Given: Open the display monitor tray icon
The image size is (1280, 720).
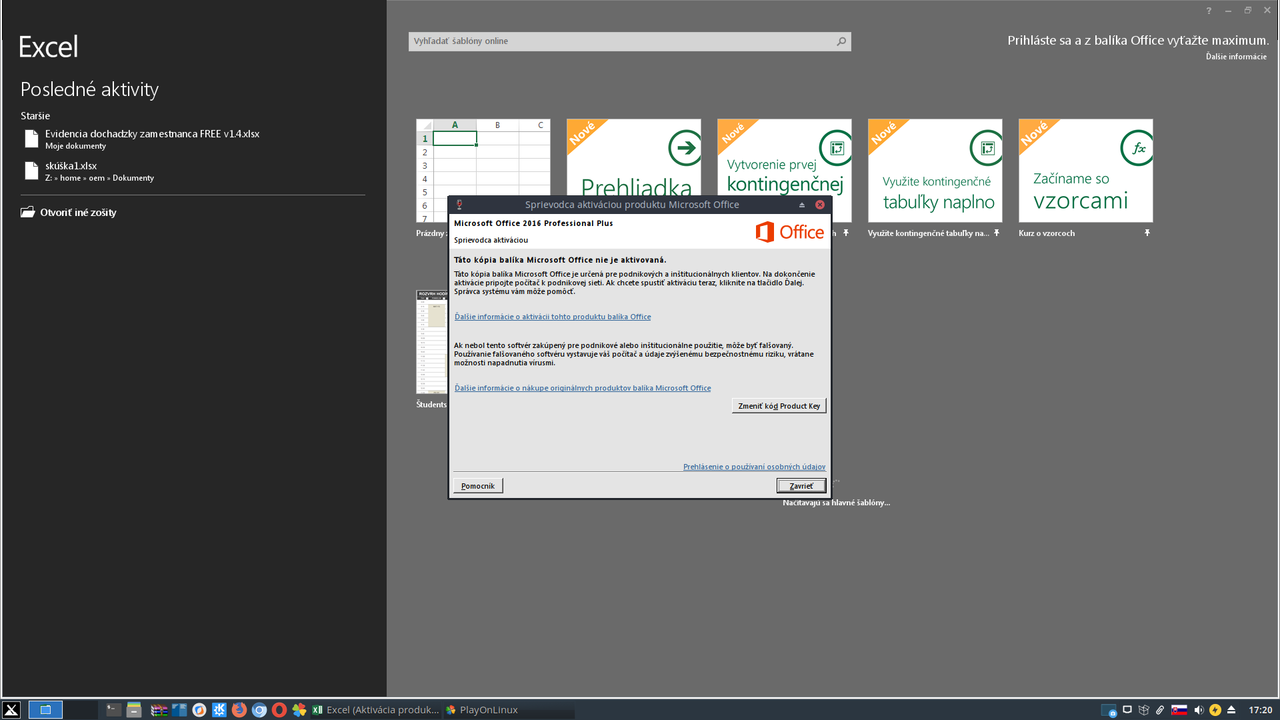Looking at the screenshot, I should (1127, 709).
